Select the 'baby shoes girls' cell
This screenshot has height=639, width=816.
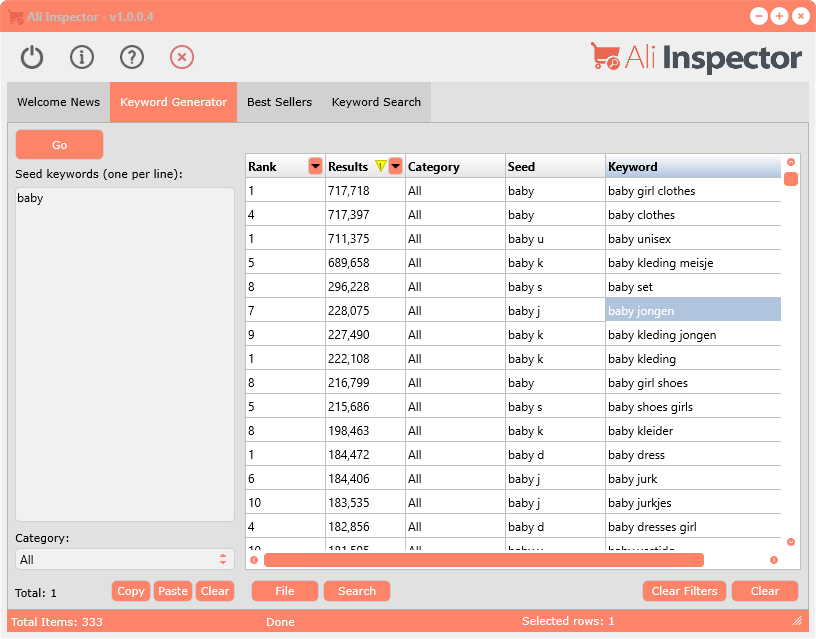(693, 407)
